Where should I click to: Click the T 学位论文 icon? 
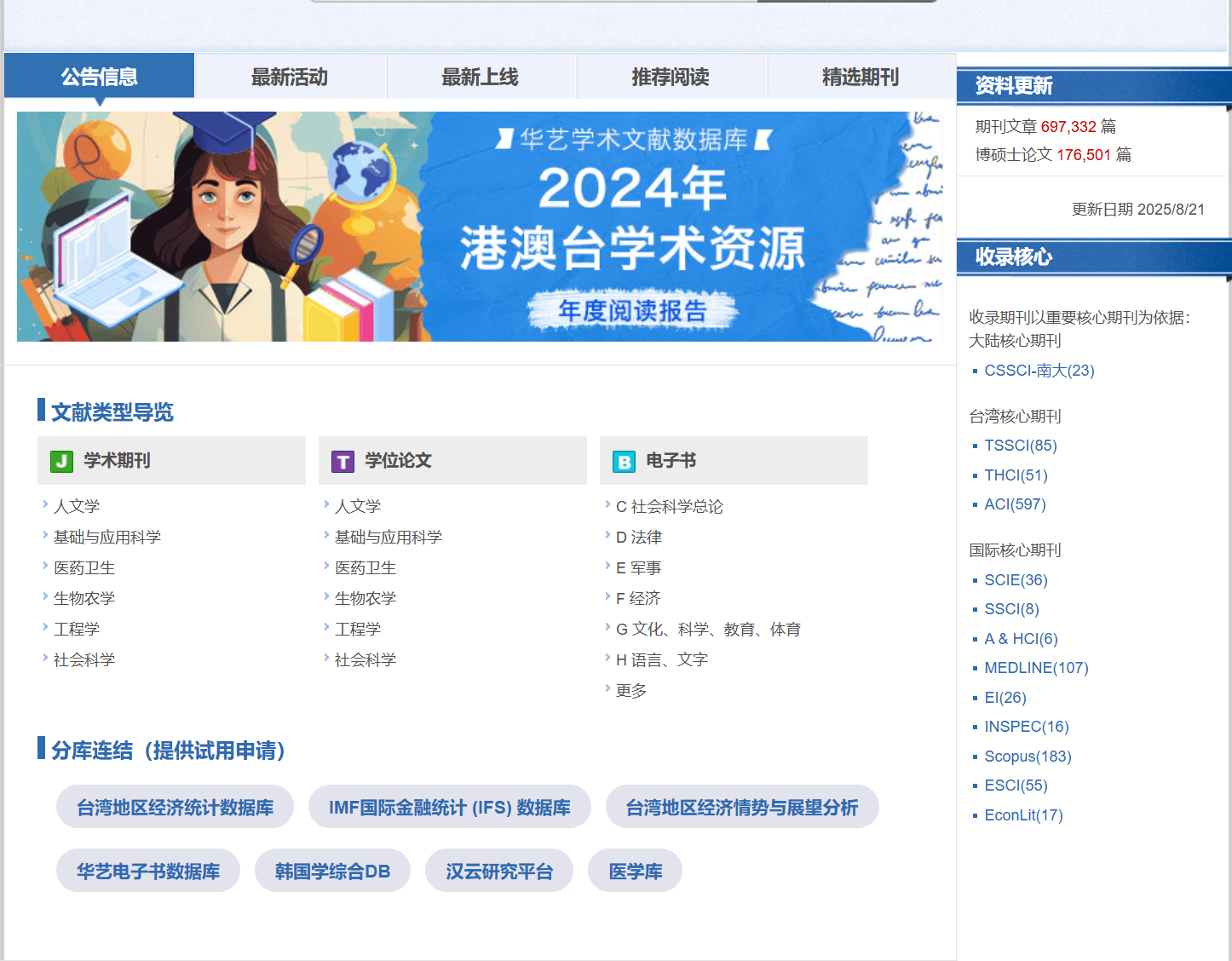click(x=343, y=461)
